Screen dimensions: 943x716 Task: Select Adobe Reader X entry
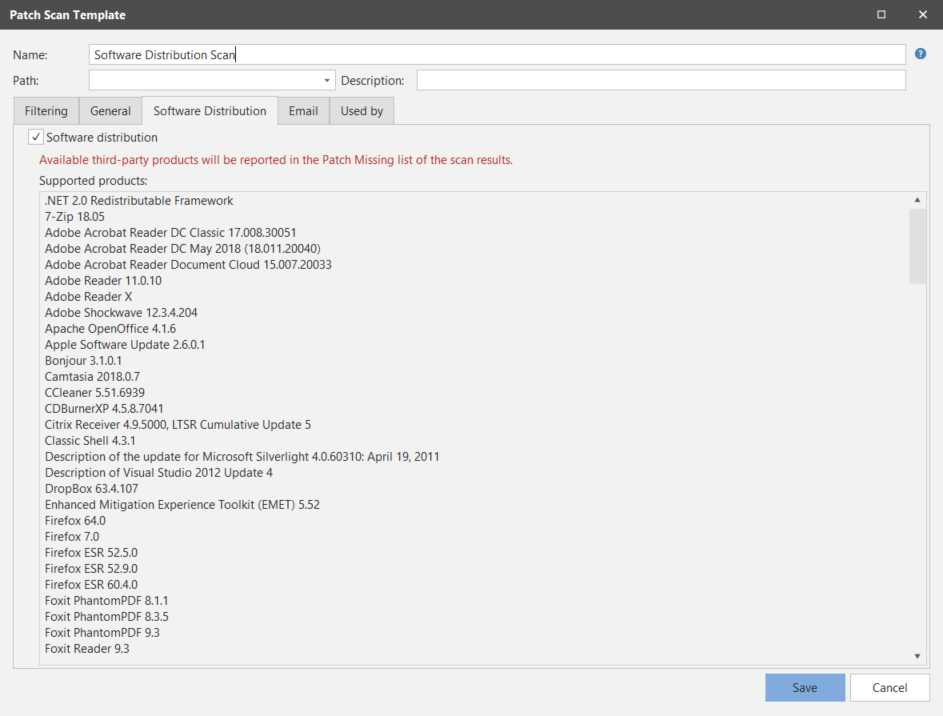coord(88,296)
